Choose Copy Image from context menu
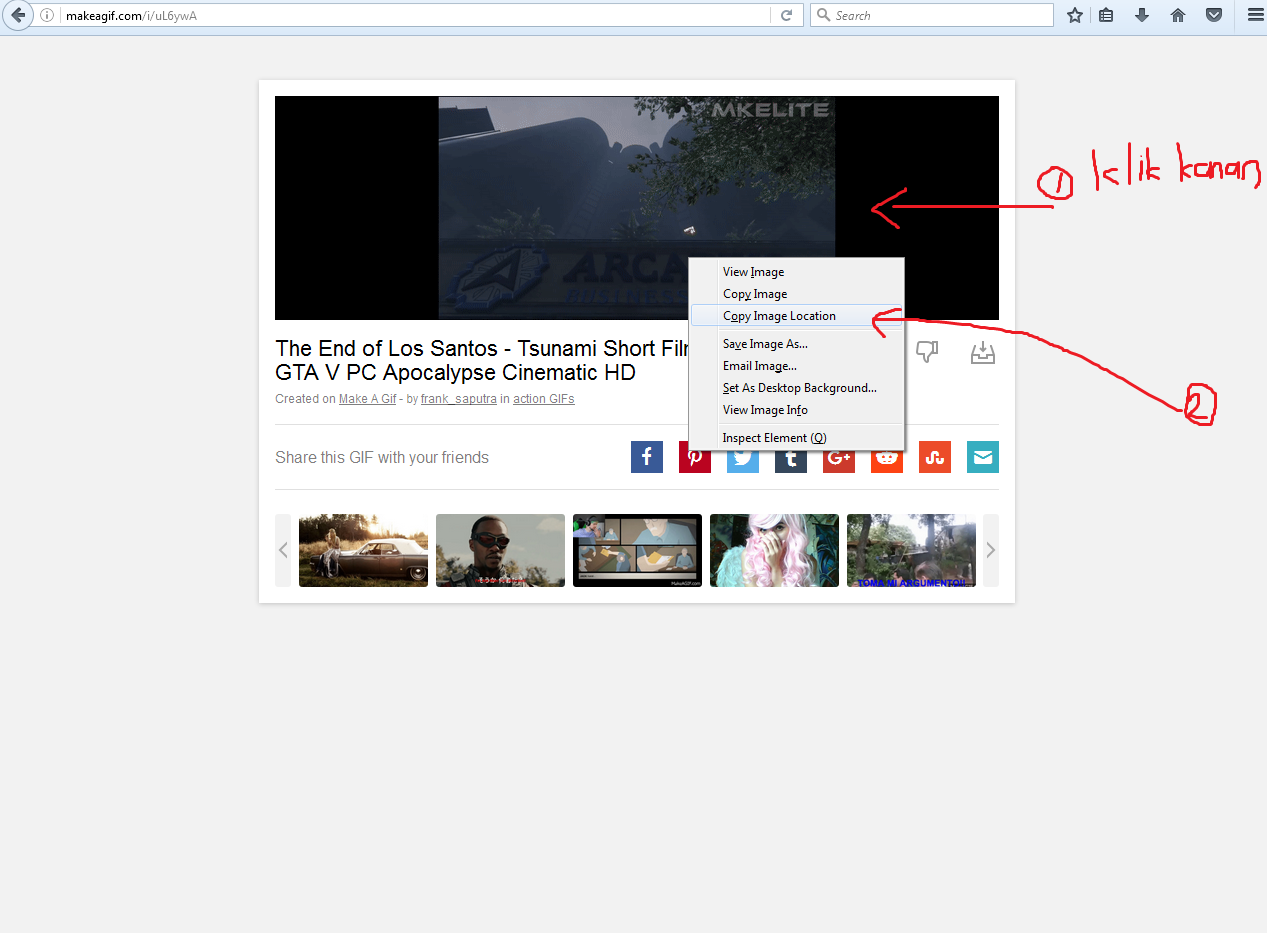 coord(797,294)
